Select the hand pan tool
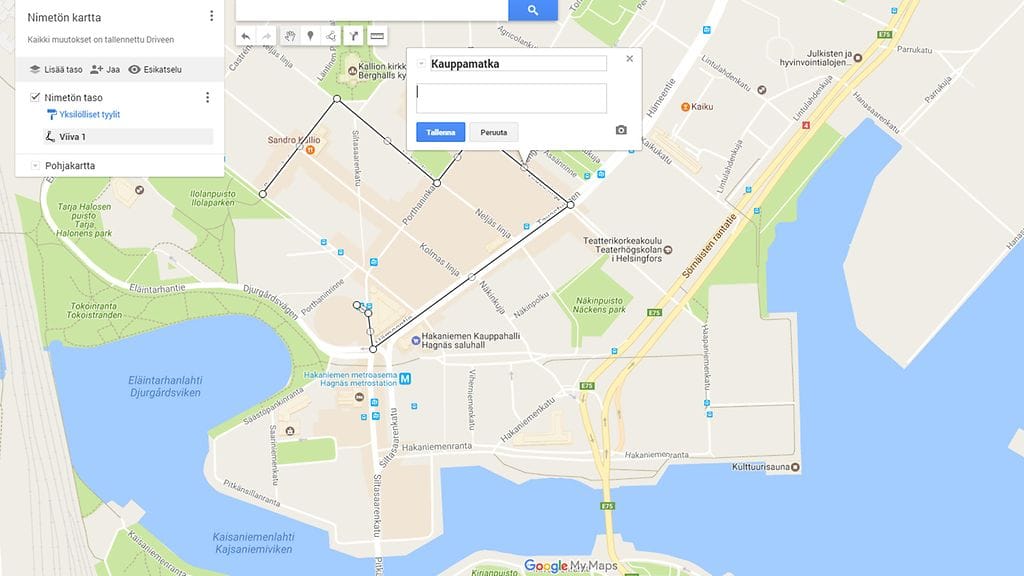The width and height of the screenshot is (1024, 576). pos(290,37)
